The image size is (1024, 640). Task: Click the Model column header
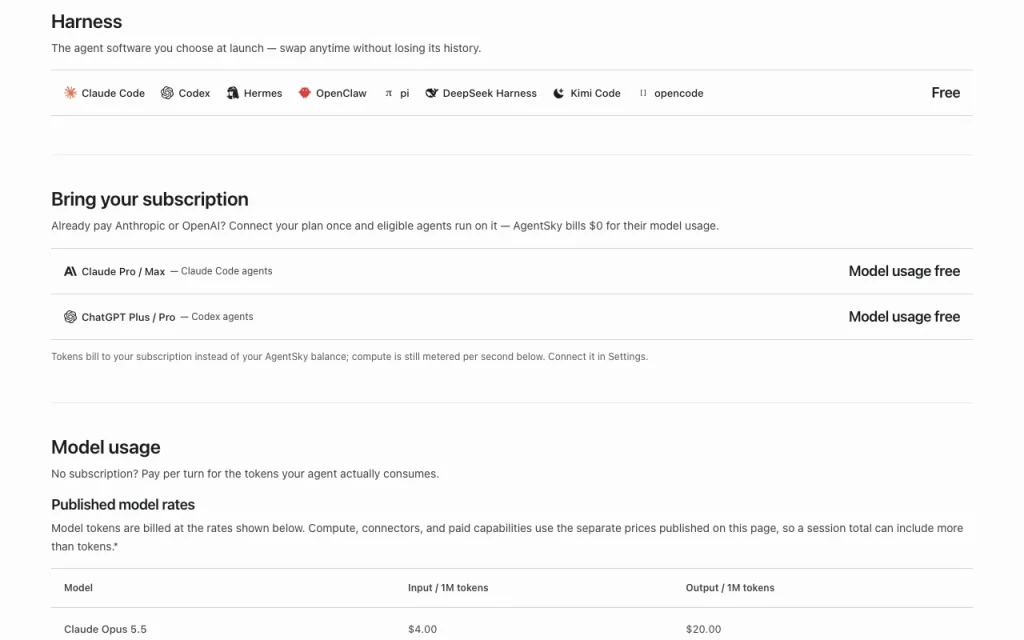point(78,588)
